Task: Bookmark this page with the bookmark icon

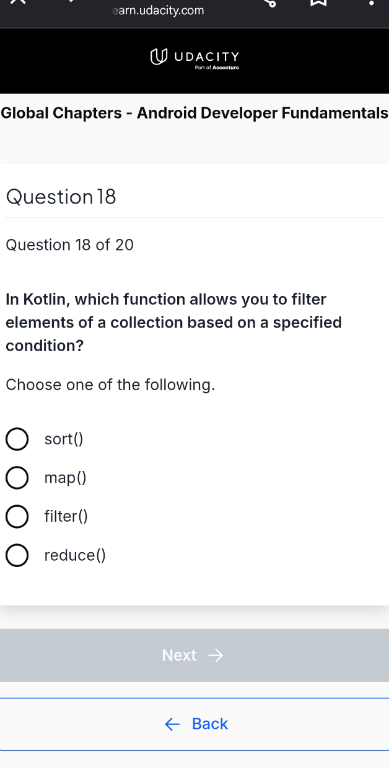Action: [319, 2]
